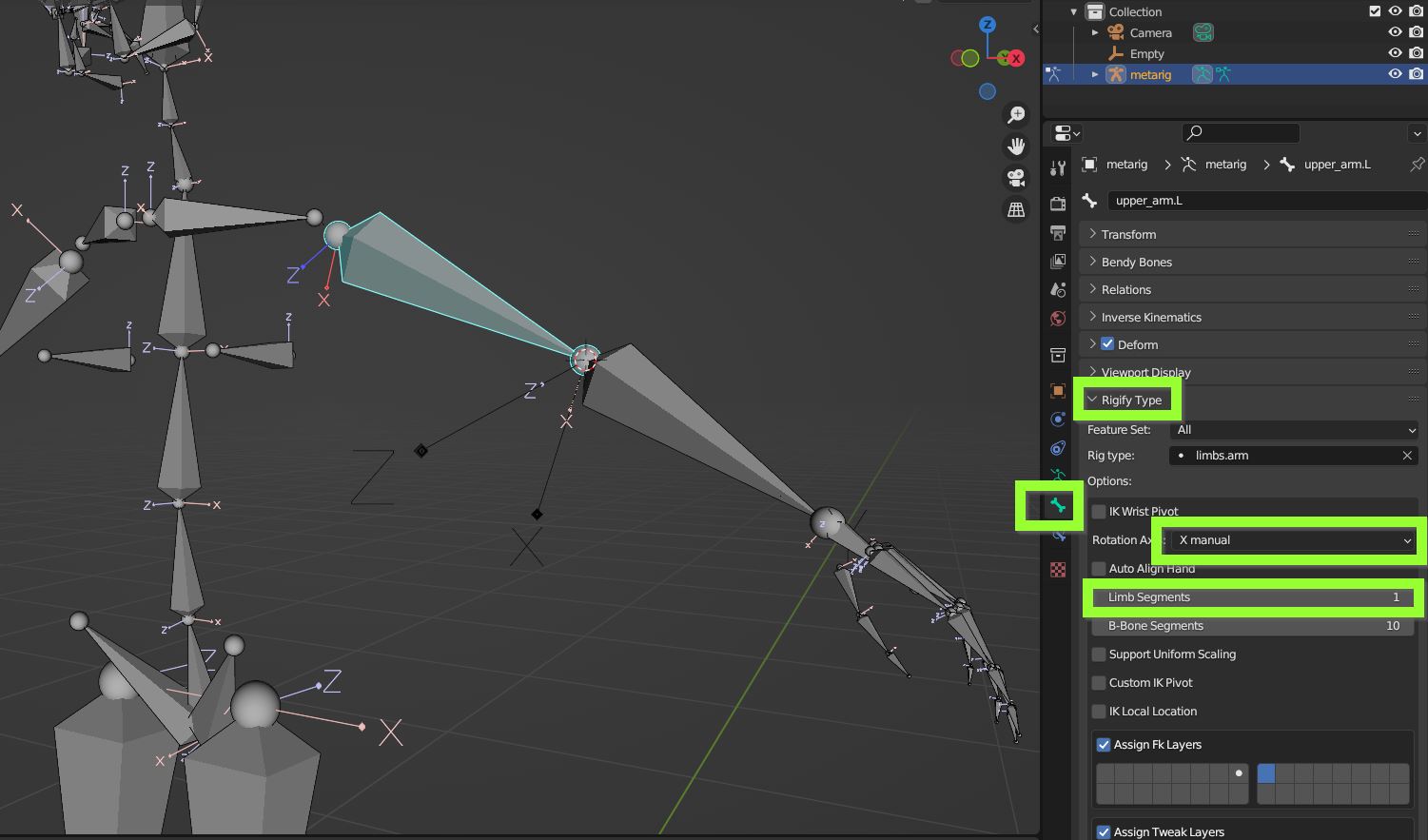This screenshot has width=1428, height=840.
Task: Open the World properties tab
Action: tap(1058, 318)
